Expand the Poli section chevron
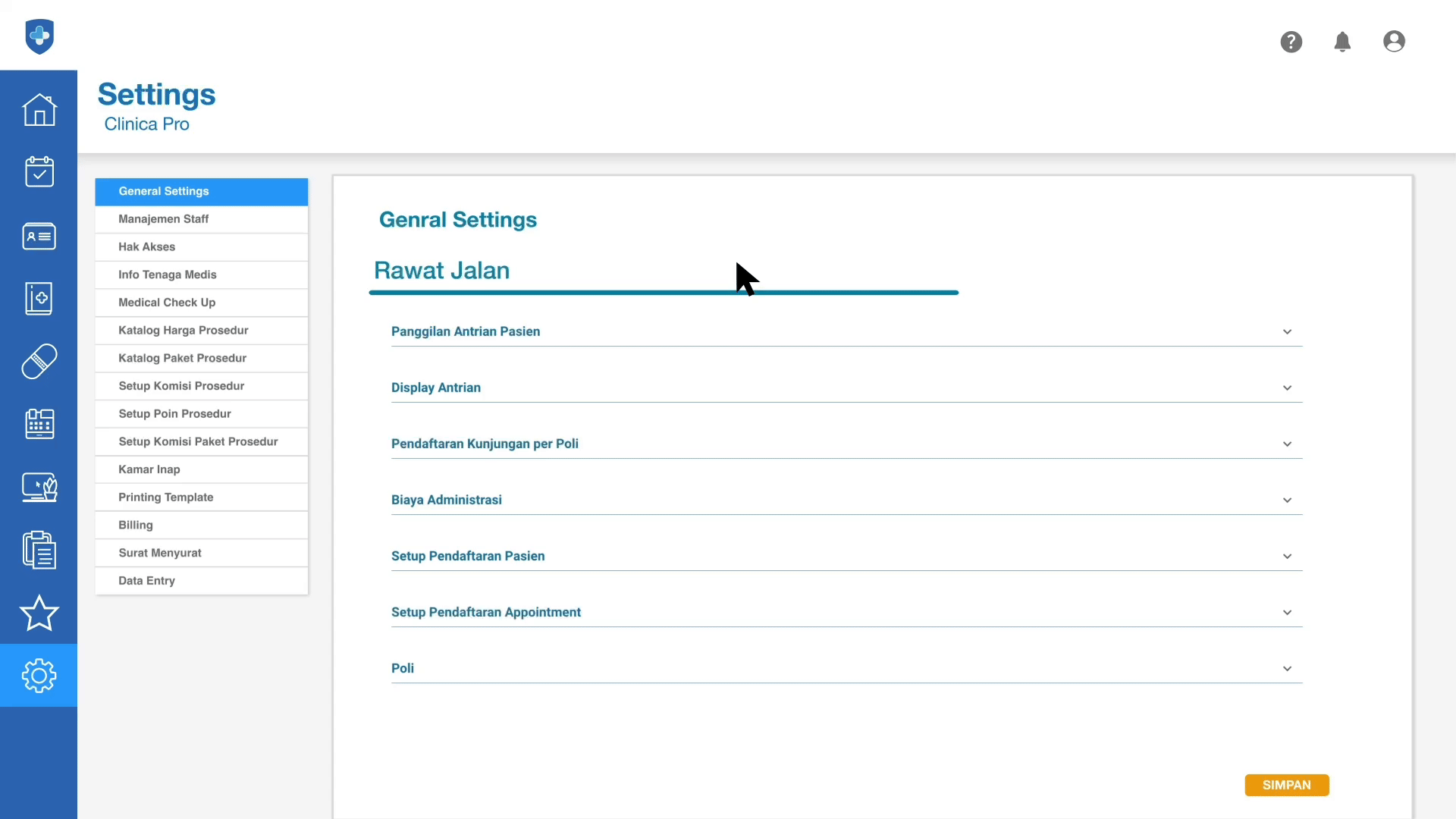This screenshot has width=1456, height=819. point(1287,669)
